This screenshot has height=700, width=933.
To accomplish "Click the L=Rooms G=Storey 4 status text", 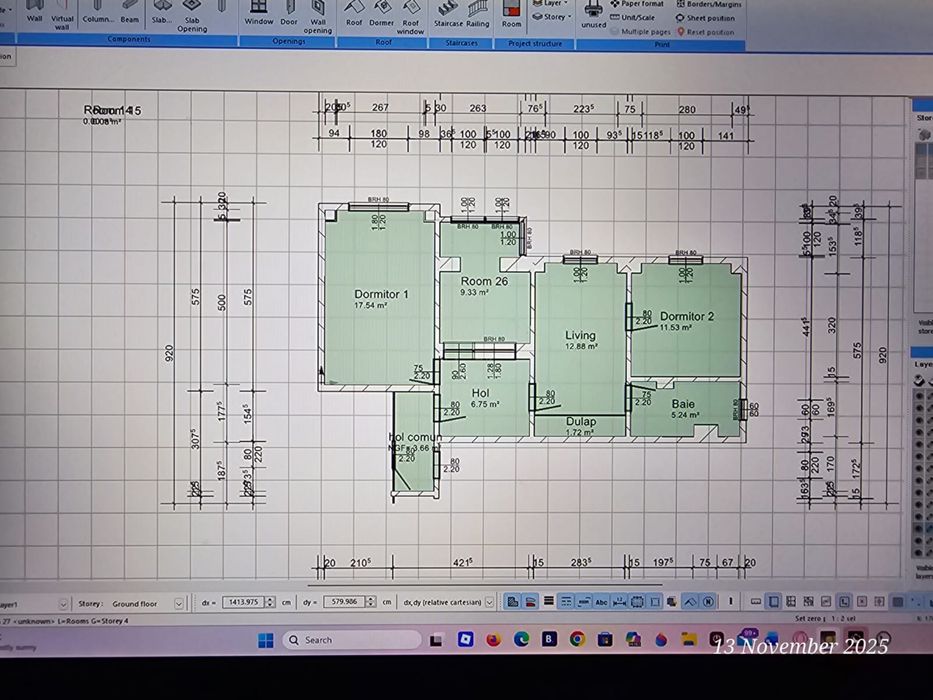I will pyautogui.click(x=93, y=621).
